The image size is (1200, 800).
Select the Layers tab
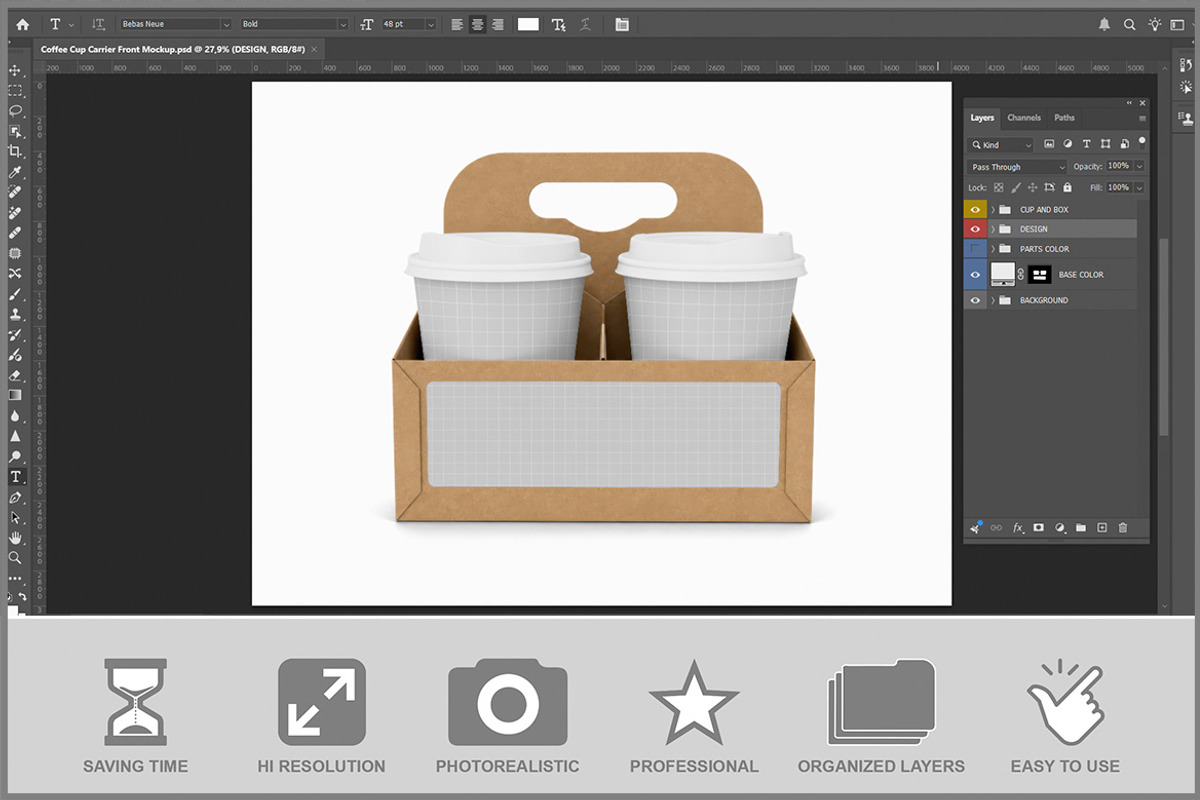point(983,118)
